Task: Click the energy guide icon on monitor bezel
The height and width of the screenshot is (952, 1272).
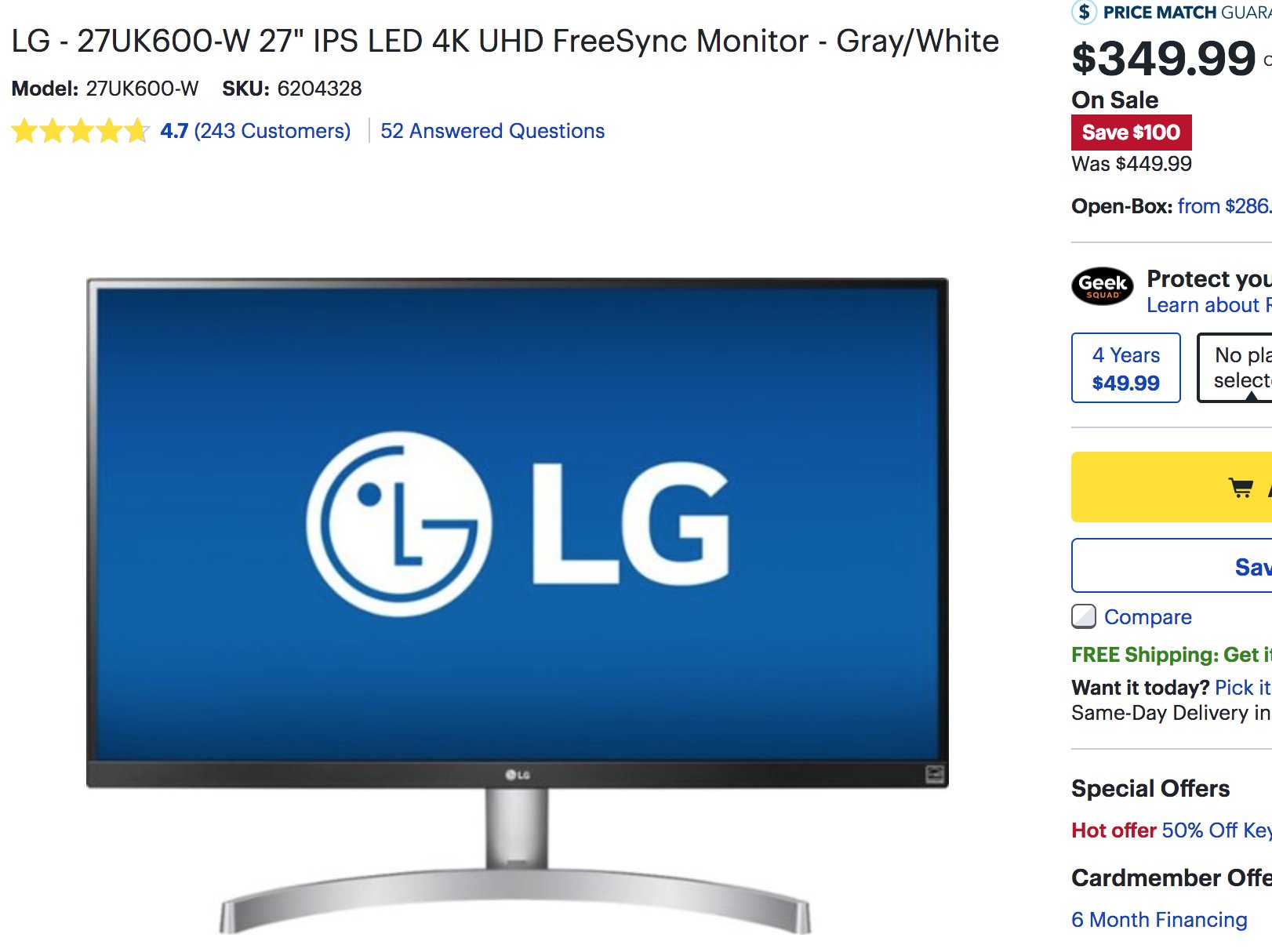Action: (935, 774)
